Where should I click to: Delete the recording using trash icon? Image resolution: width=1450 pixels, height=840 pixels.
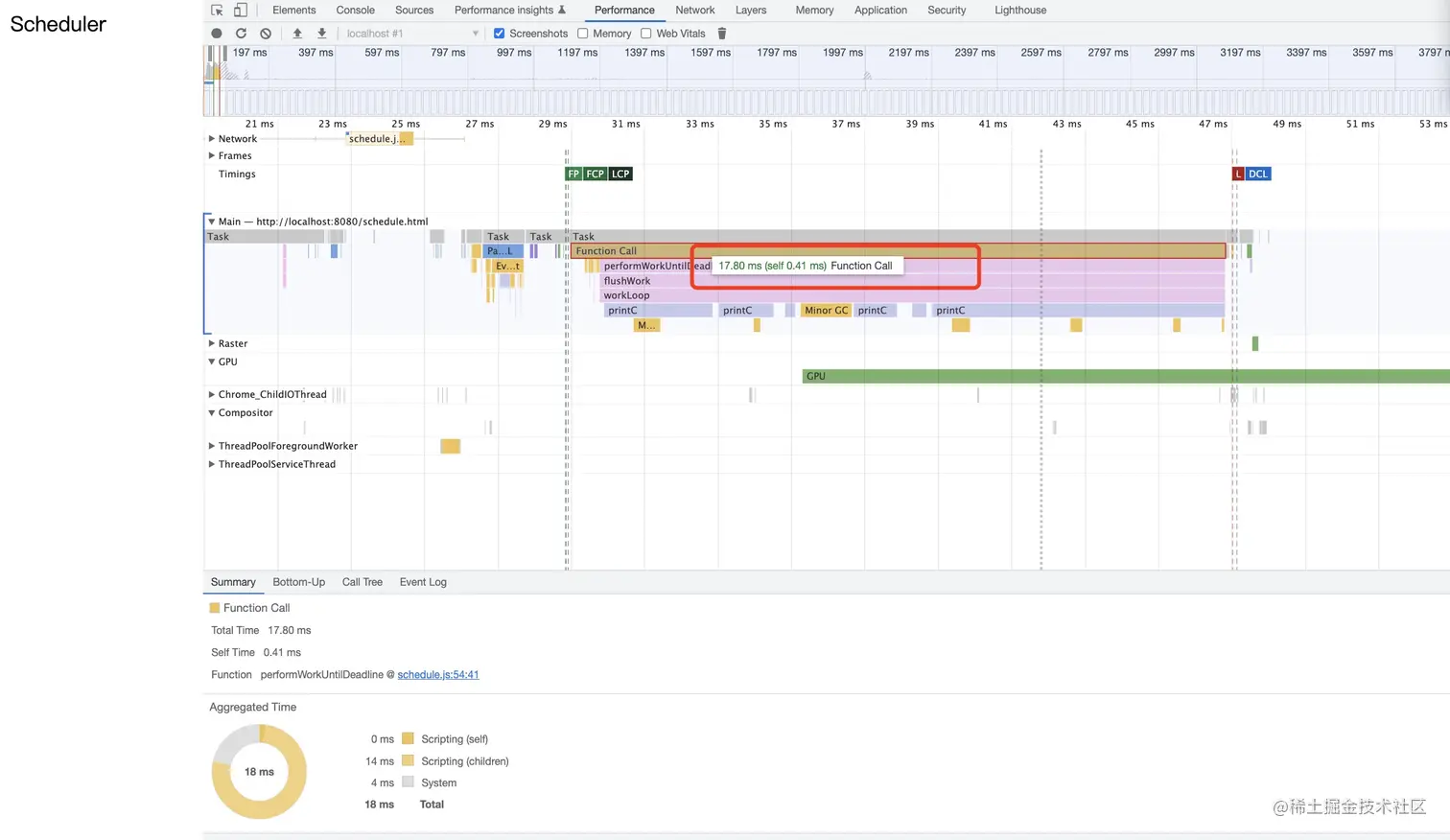pyautogui.click(x=721, y=33)
